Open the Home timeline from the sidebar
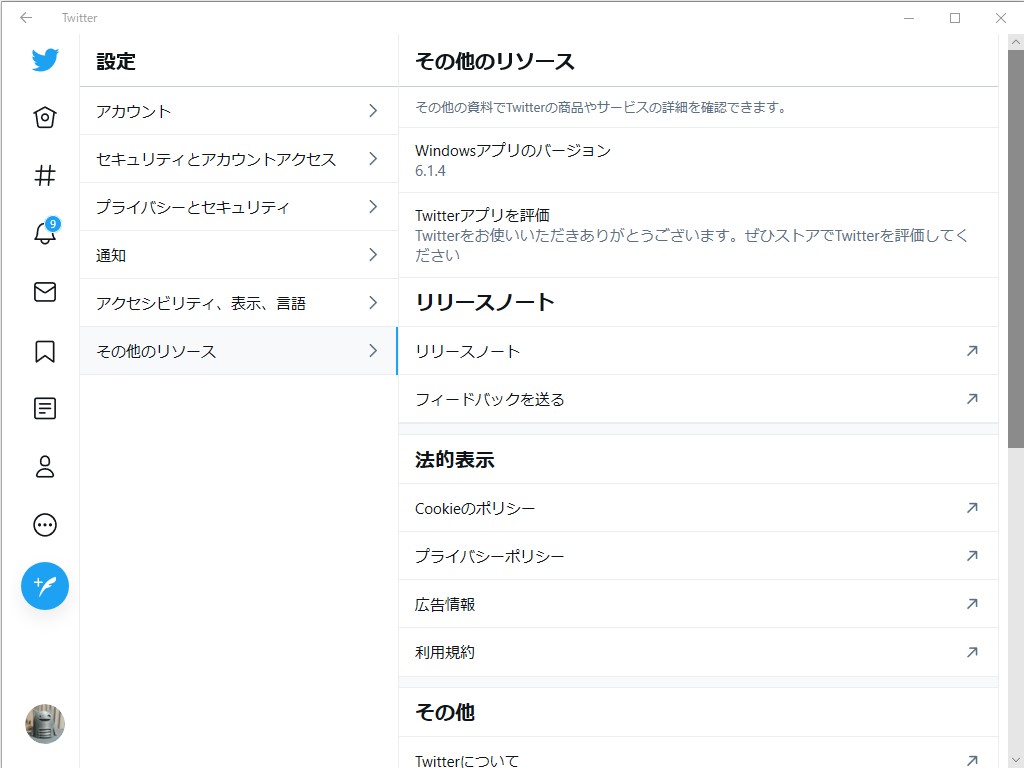Screen dimensions: 1024x768 [44, 117]
